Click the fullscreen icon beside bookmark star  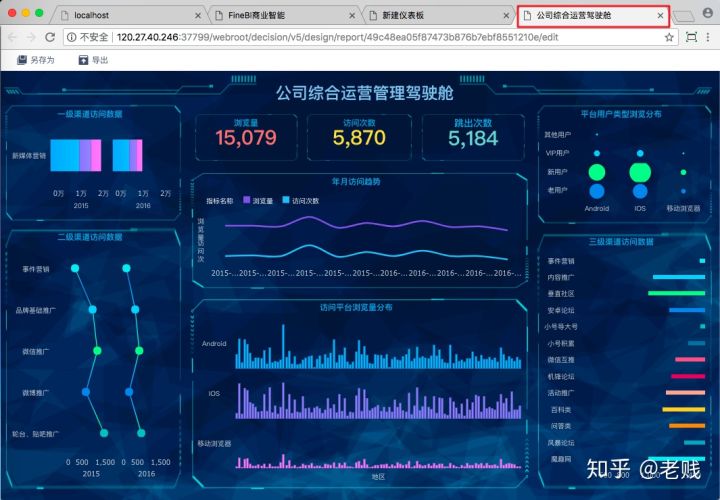[691, 37]
